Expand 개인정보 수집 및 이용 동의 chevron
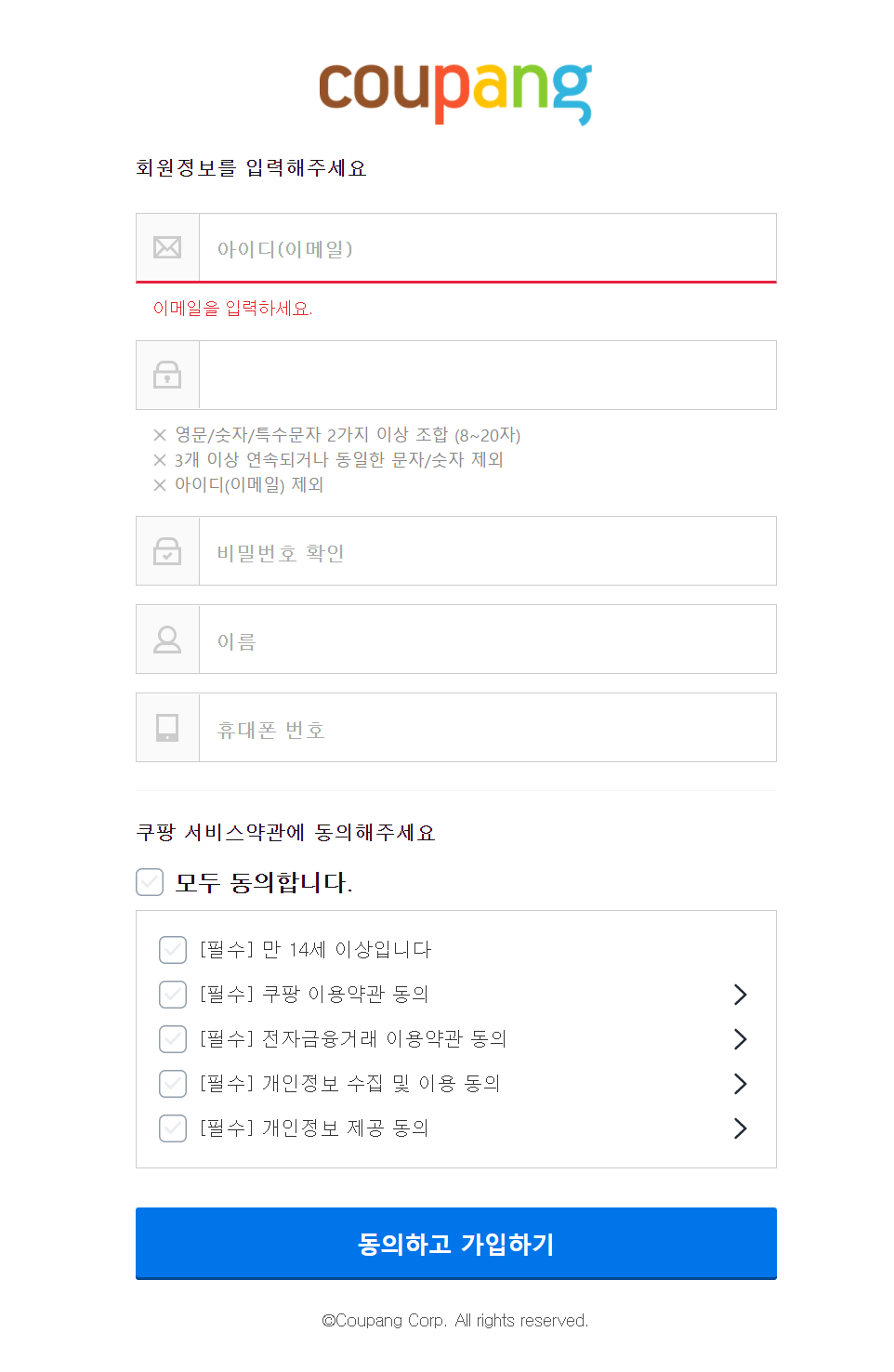Image resolution: width=894 pixels, height=1372 pixels. [x=740, y=1084]
